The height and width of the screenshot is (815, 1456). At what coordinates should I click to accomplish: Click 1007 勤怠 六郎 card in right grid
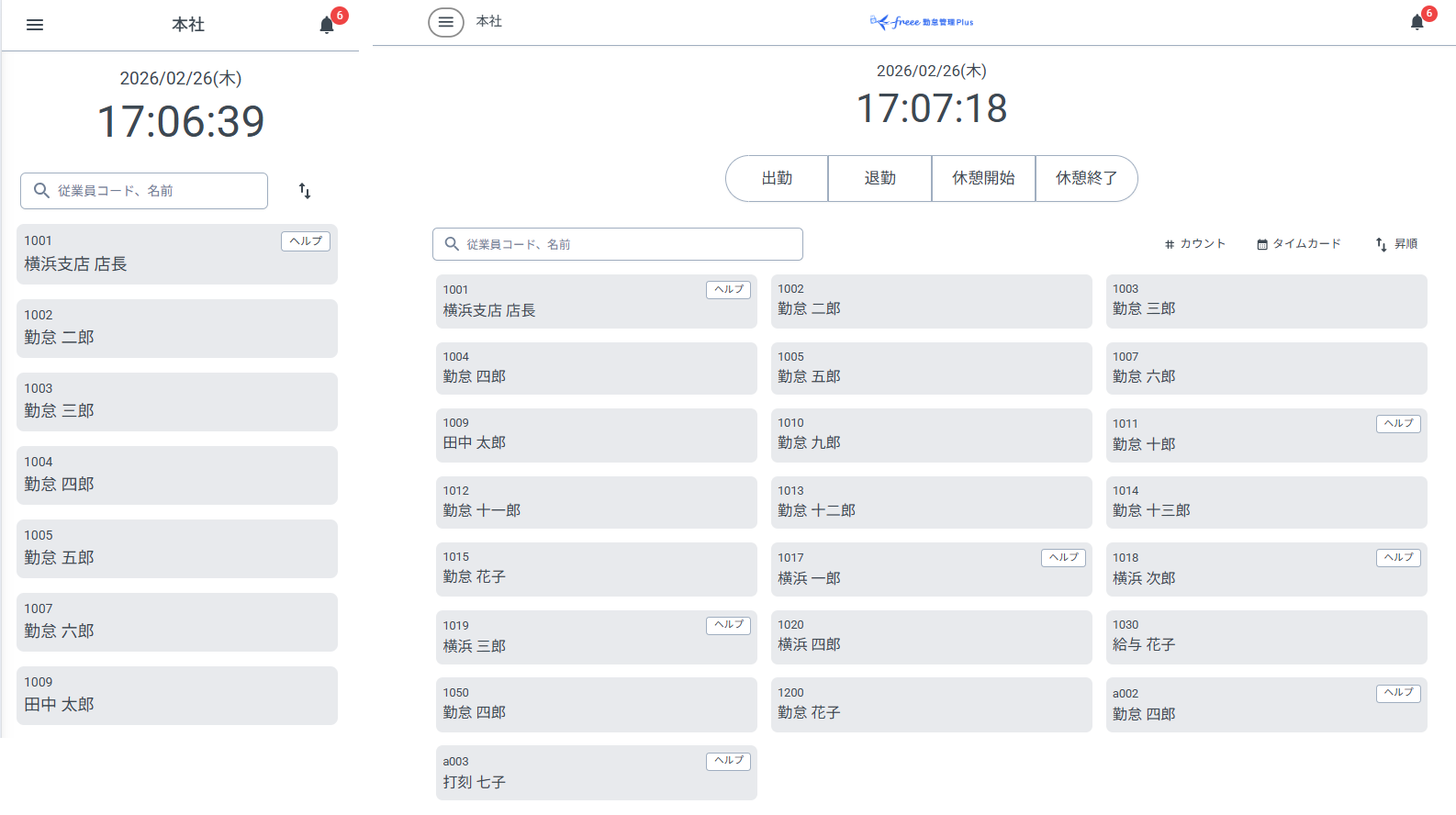click(1267, 369)
